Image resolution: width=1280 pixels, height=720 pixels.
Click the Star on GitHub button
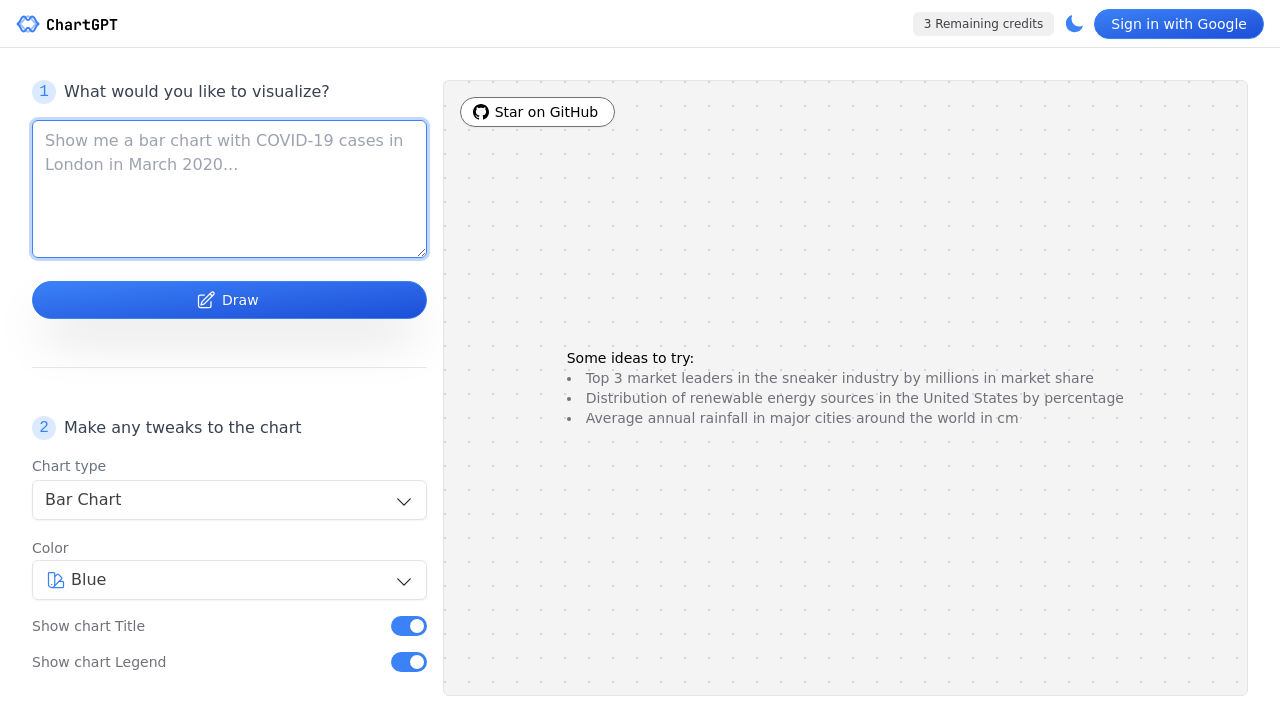point(537,112)
